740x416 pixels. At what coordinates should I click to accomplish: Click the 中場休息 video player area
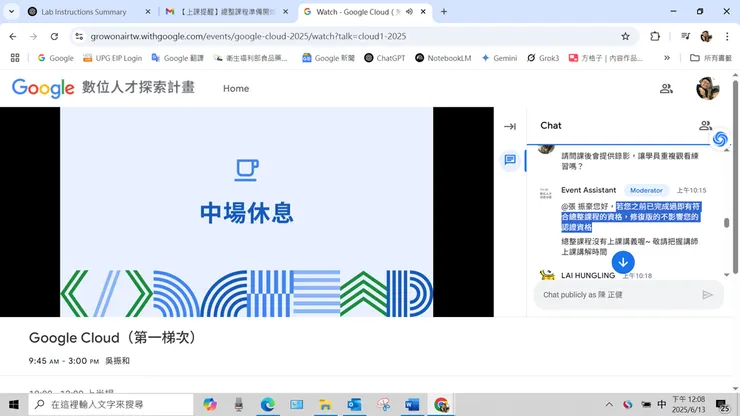coord(246,212)
